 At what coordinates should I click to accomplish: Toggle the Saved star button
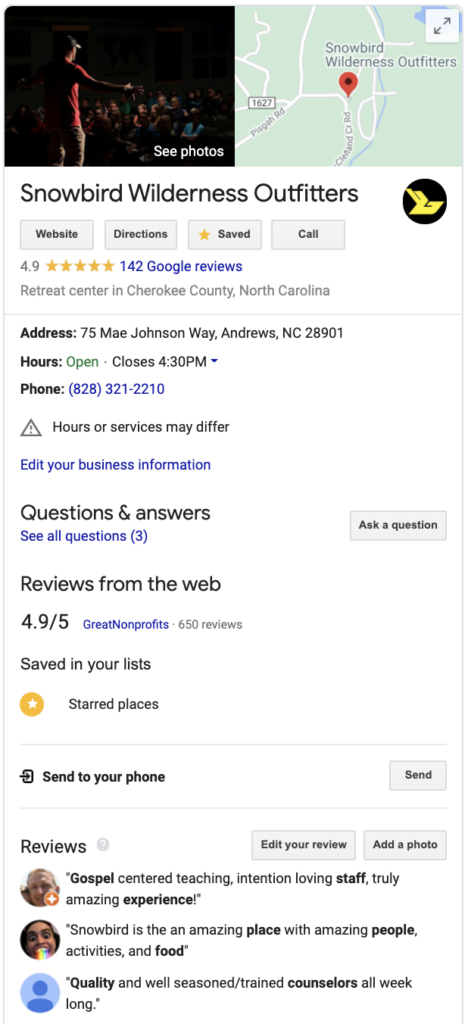coord(225,234)
